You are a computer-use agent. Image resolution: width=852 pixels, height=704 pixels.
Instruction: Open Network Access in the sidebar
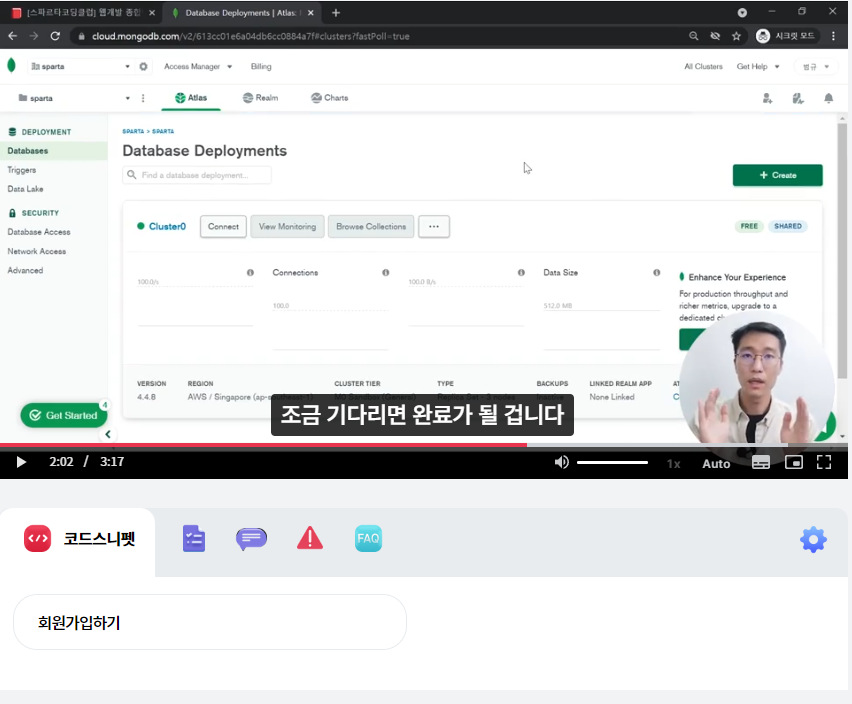(37, 252)
